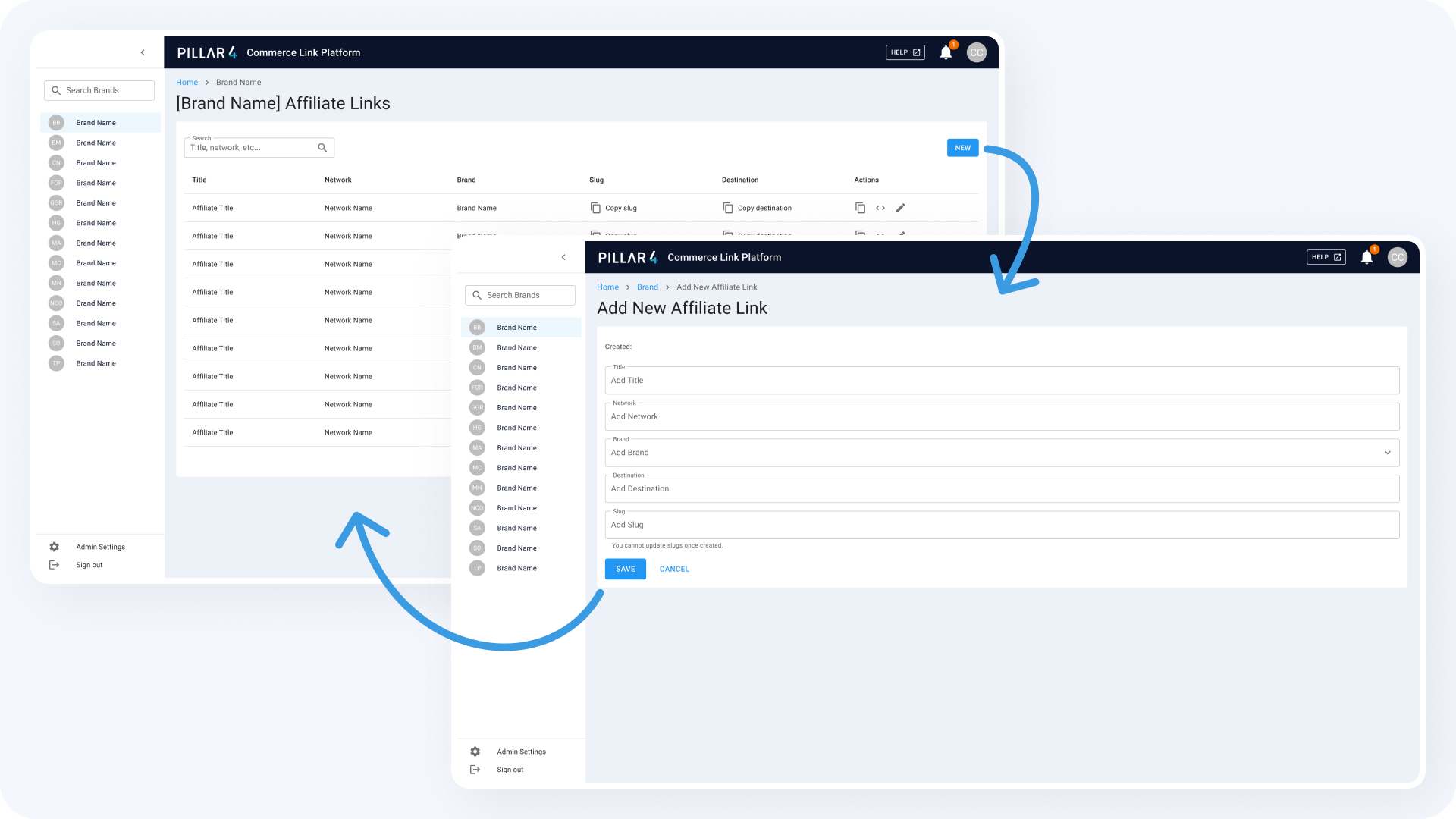Click the notification bell in front window

pyautogui.click(x=1367, y=257)
